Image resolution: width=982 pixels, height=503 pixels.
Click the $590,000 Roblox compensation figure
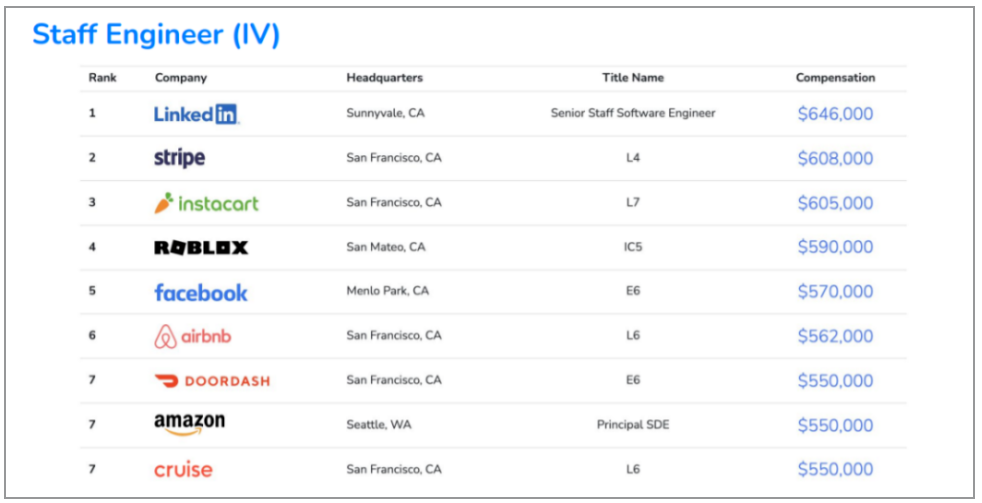[x=835, y=247]
